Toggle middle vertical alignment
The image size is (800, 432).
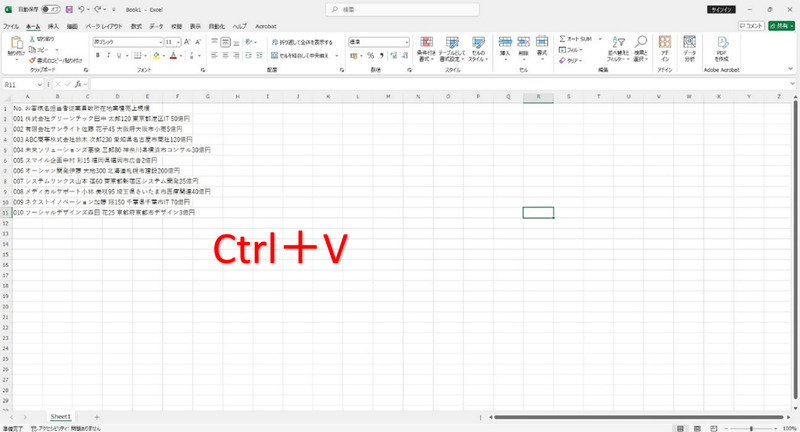click(226, 42)
